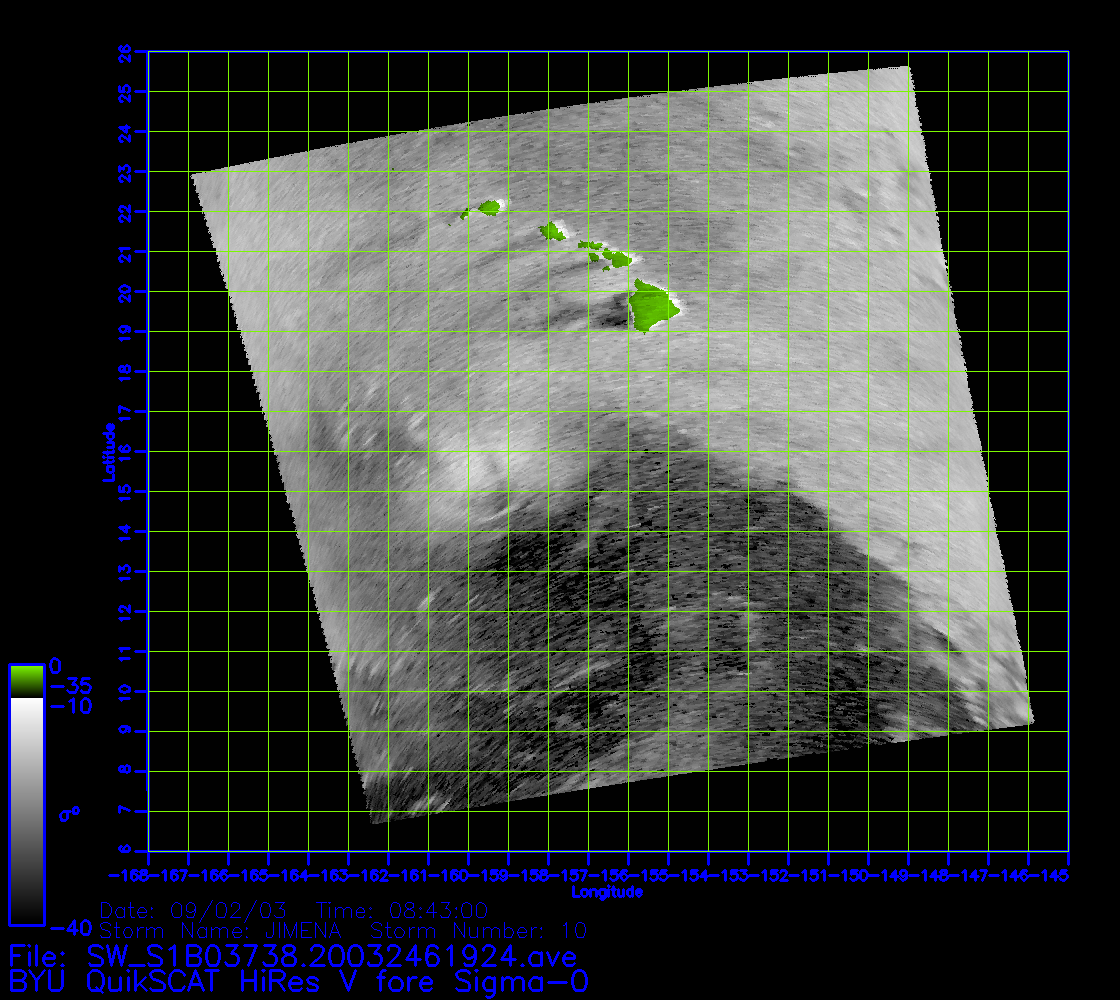Click the file name SW_S1B03738 text
1120x1000 pixels.
click(x=292, y=957)
